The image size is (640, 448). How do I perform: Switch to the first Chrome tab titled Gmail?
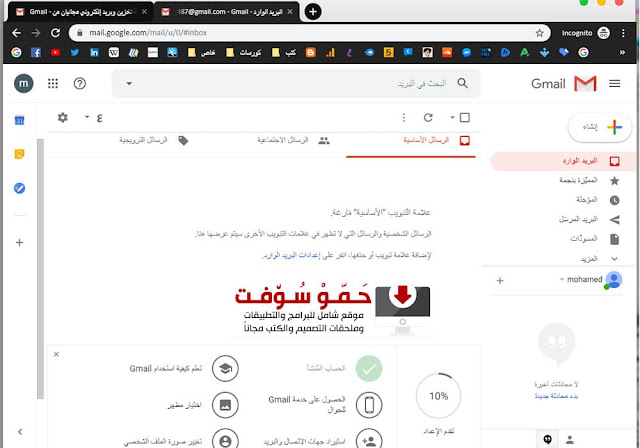79,12
